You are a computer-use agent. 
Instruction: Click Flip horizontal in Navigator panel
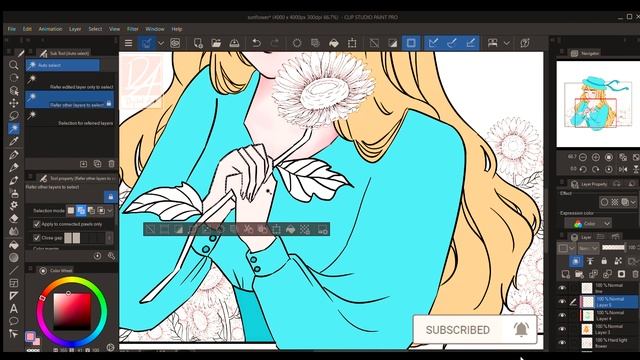coord(623,169)
